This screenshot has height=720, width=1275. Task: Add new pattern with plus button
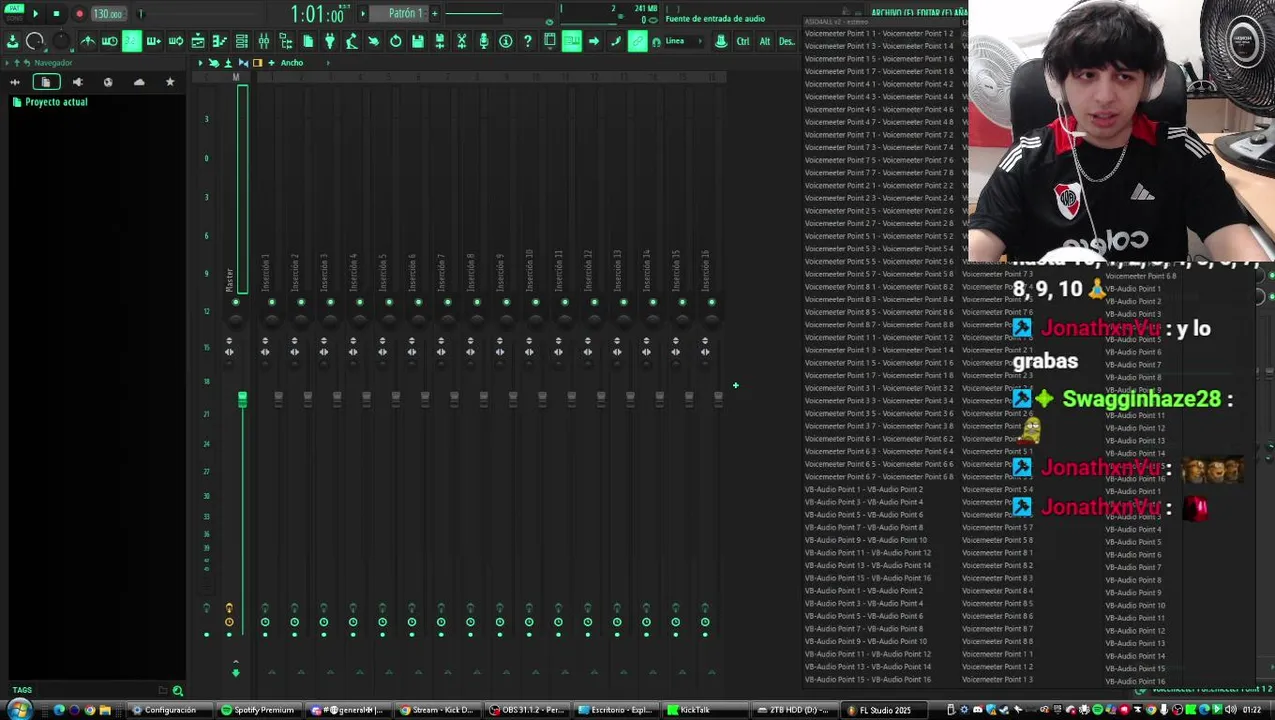434,13
